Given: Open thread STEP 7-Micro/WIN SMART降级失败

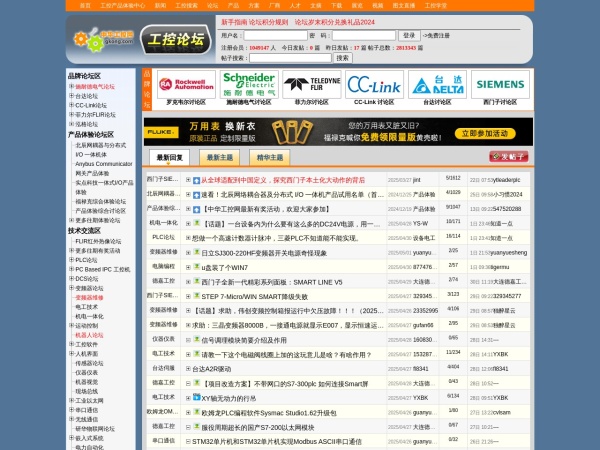Looking at the screenshot, I should 254,297.
